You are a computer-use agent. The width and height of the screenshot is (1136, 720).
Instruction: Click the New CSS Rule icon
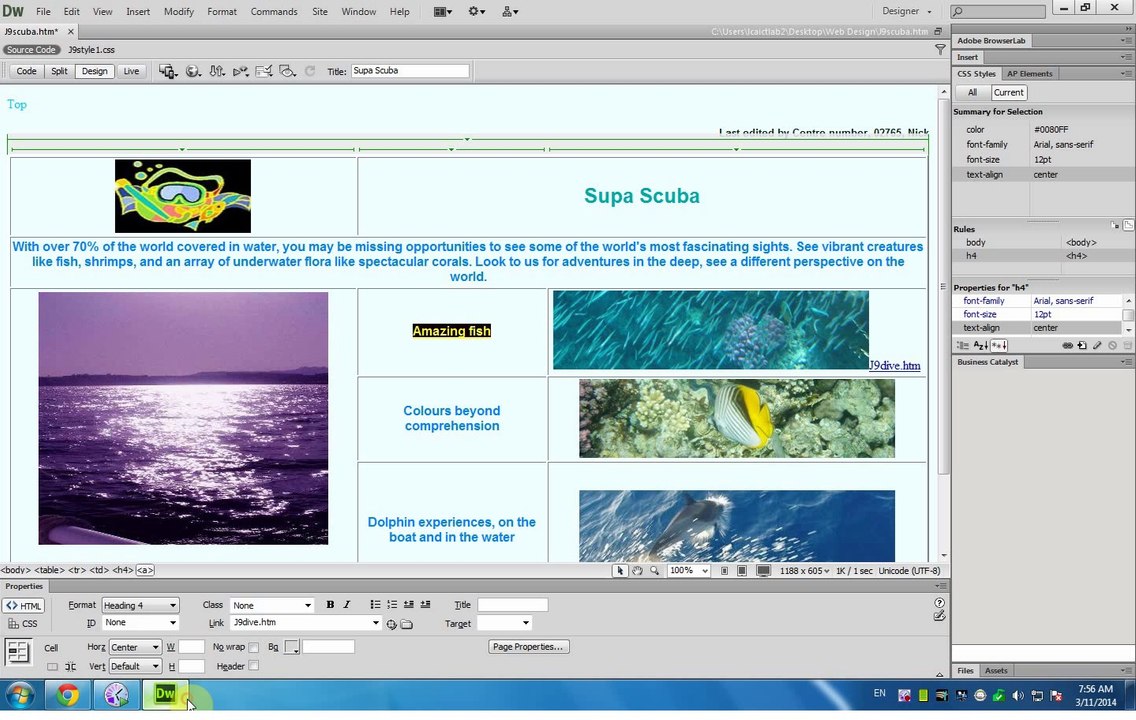pos(1082,346)
